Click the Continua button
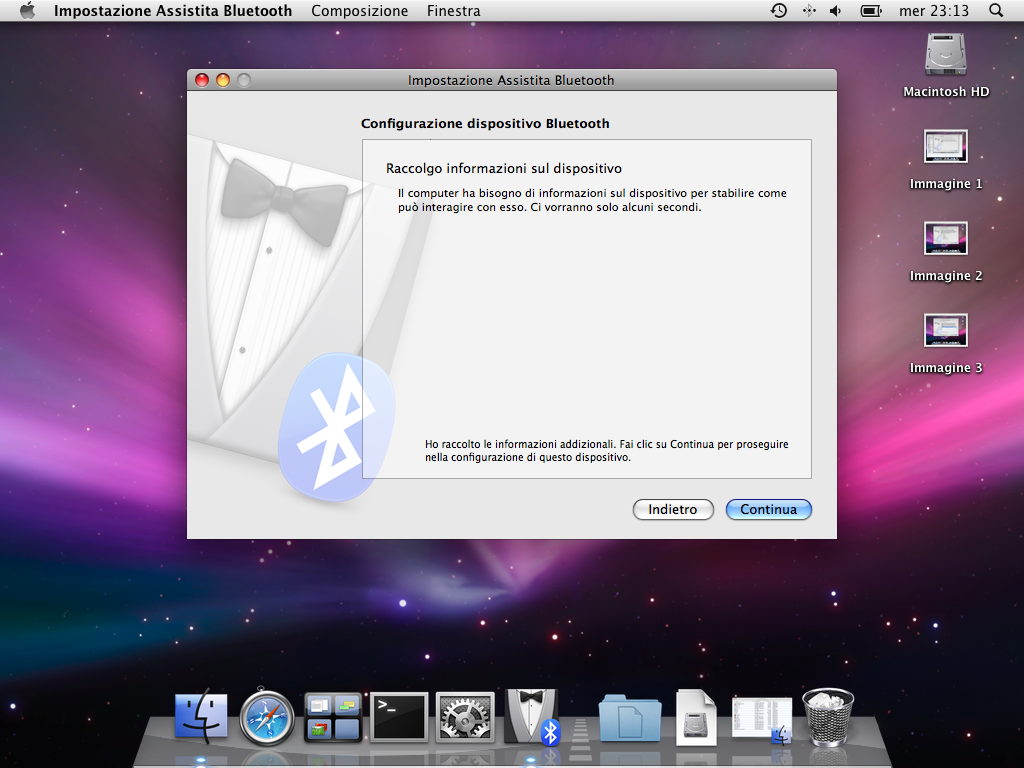Viewport: 1024px width, 768px height. click(x=769, y=509)
